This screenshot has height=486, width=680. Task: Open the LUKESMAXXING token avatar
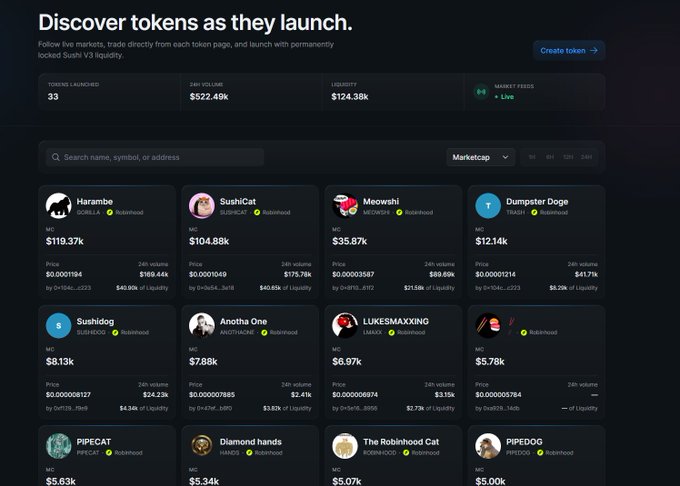click(345, 326)
